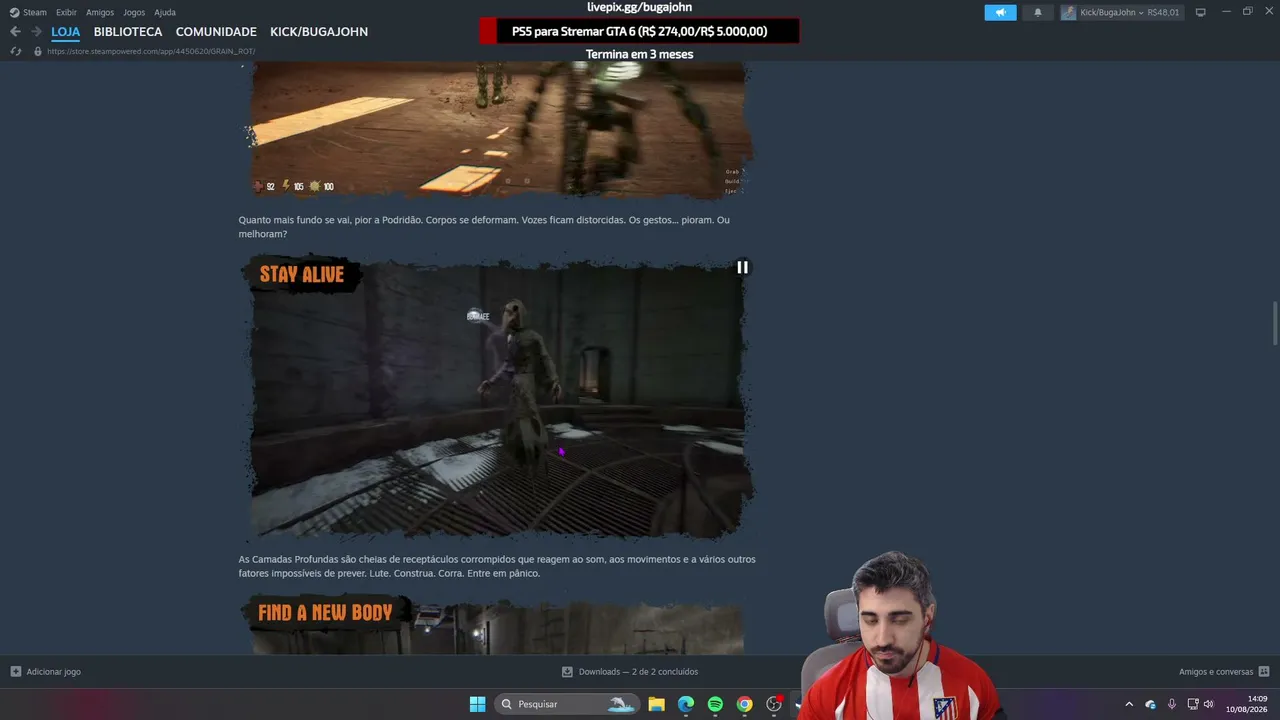
Task: Click the page's vertical scrollbar thumb
Action: click(x=1275, y=323)
